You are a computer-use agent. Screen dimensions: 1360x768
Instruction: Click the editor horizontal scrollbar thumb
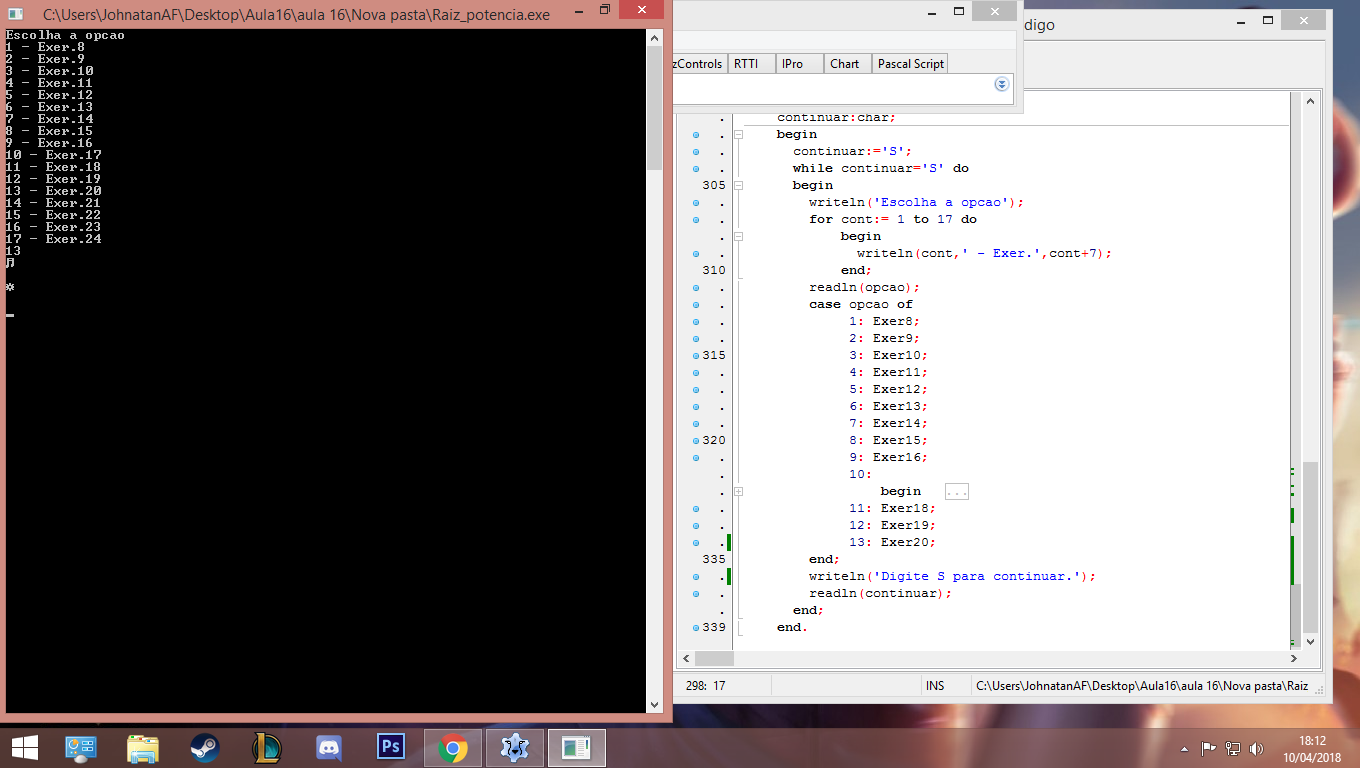coord(714,658)
